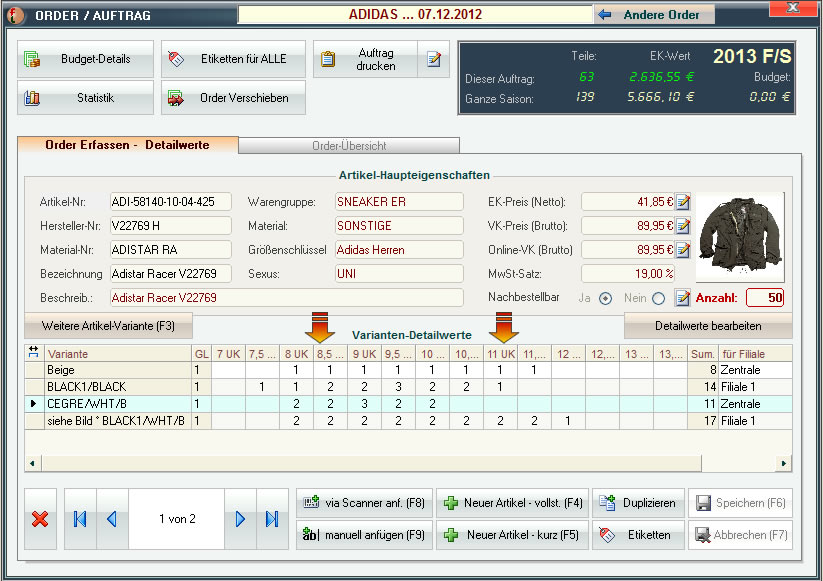Click für Filiale column header
Viewport: 823px width, 581px height.
[x=755, y=354]
